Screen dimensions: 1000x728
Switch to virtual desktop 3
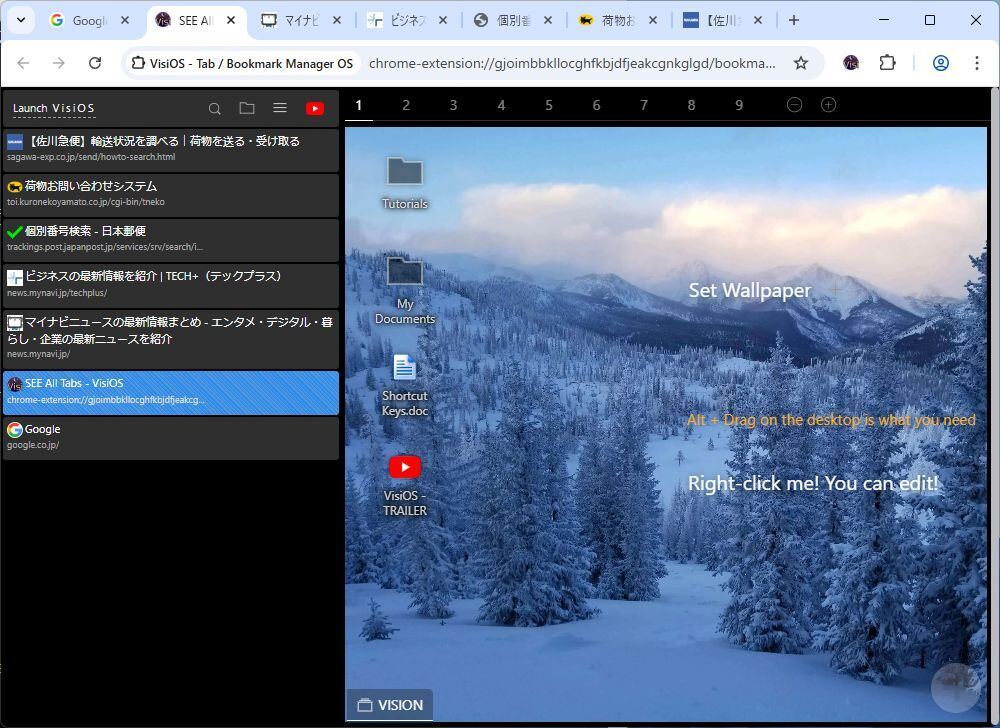click(453, 105)
